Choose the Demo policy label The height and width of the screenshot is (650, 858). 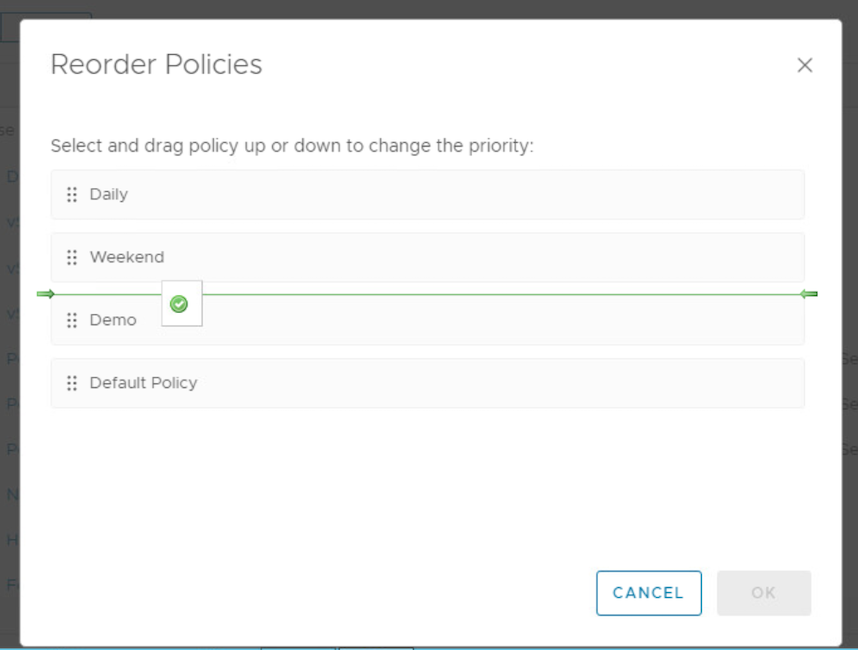point(113,320)
